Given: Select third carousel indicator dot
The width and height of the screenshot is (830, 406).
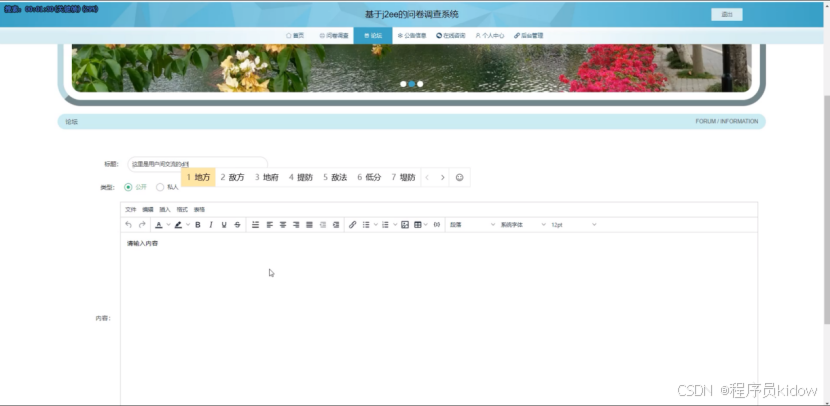Looking at the screenshot, I should (x=420, y=84).
